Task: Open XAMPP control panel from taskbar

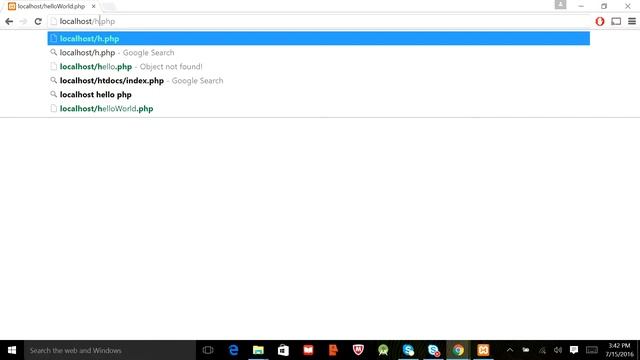Action: coord(483,350)
